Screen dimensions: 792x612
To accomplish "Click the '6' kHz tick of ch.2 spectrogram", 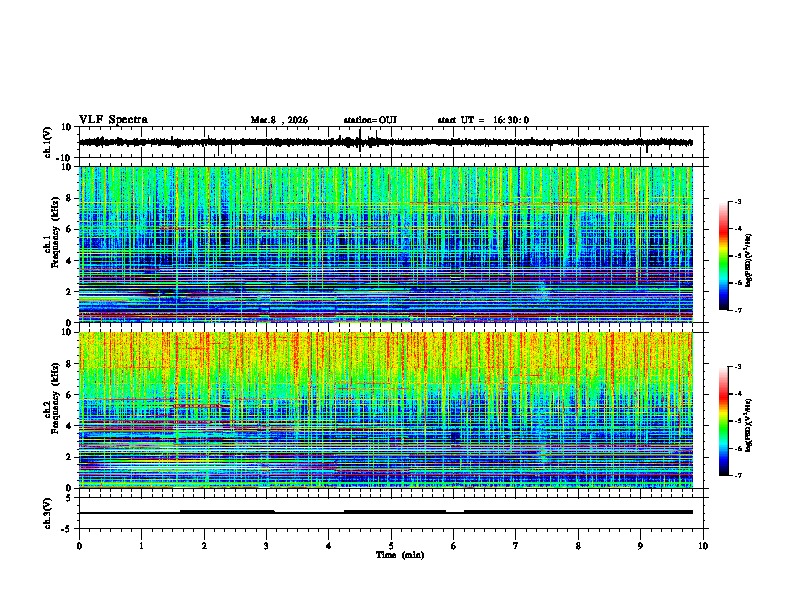I will click(x=70, y=395).
